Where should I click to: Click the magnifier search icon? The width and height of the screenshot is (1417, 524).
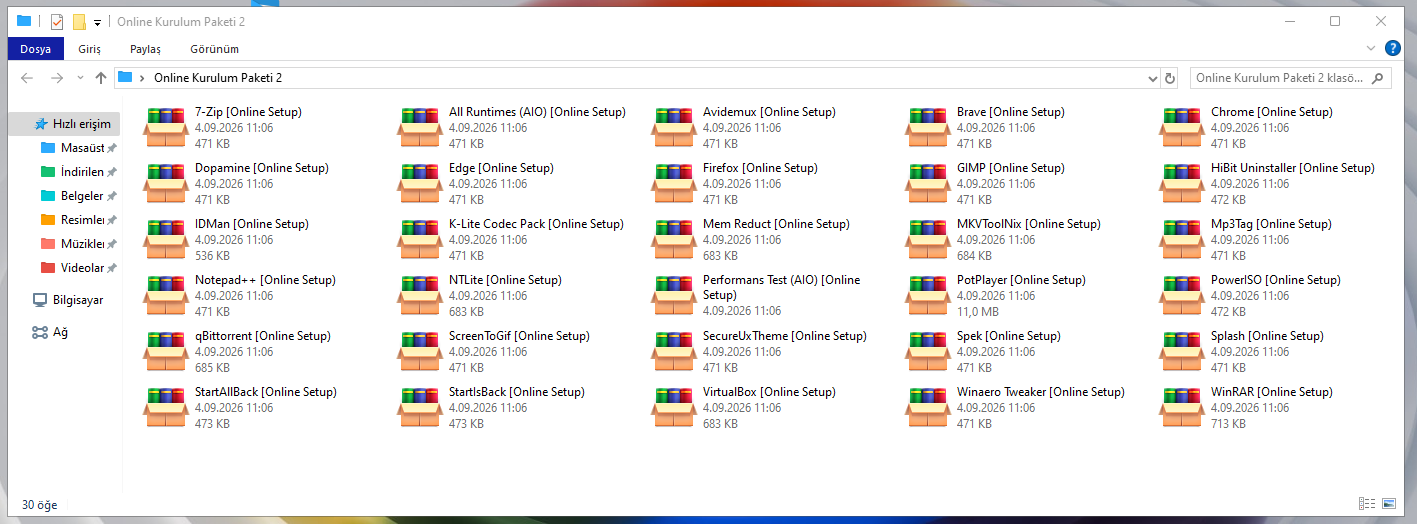click(x=1378, y=78)
